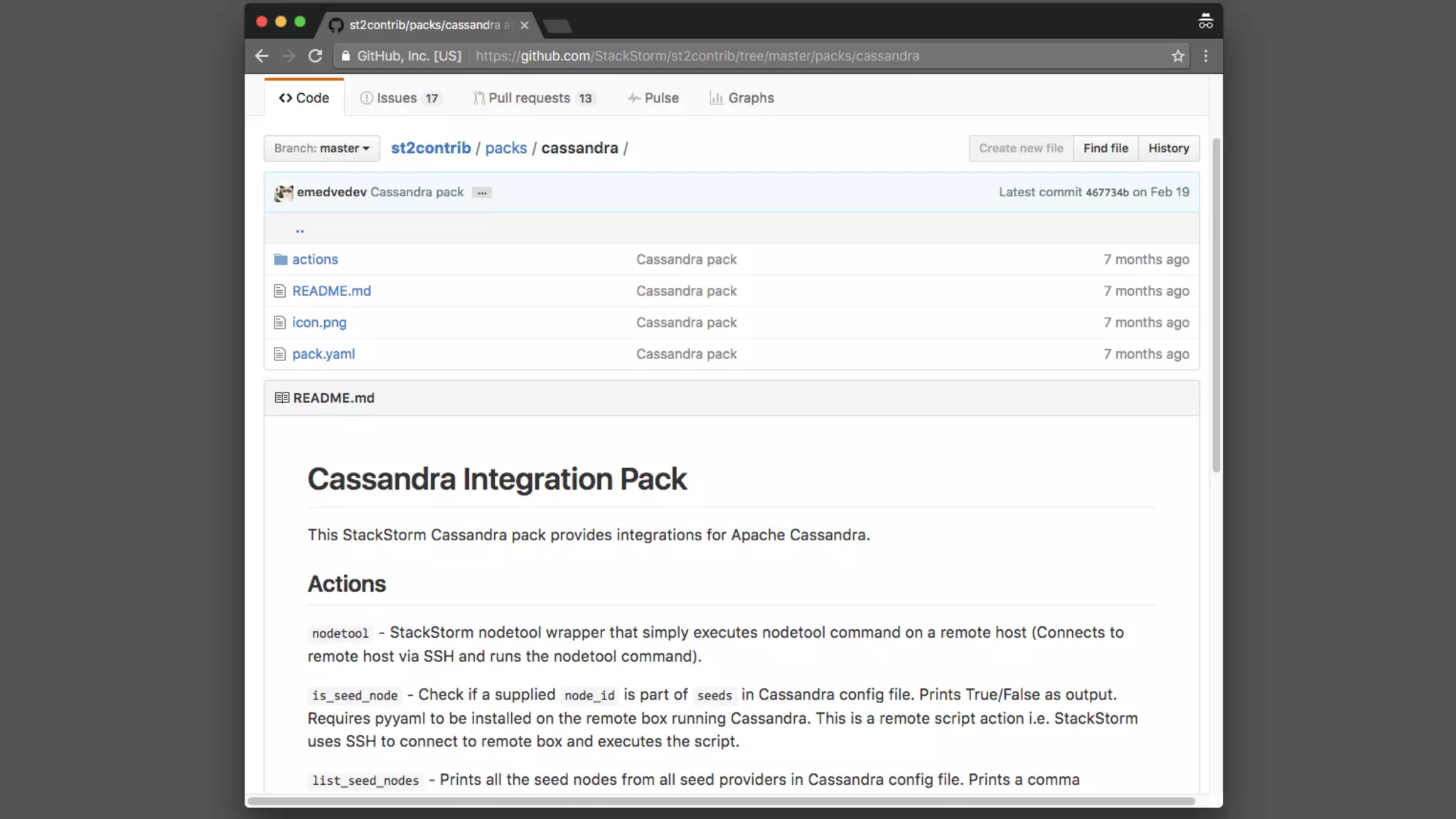Close the st2contrib browser tab
The height and width of the screenshot is (819, 1456).
point(524,25)
